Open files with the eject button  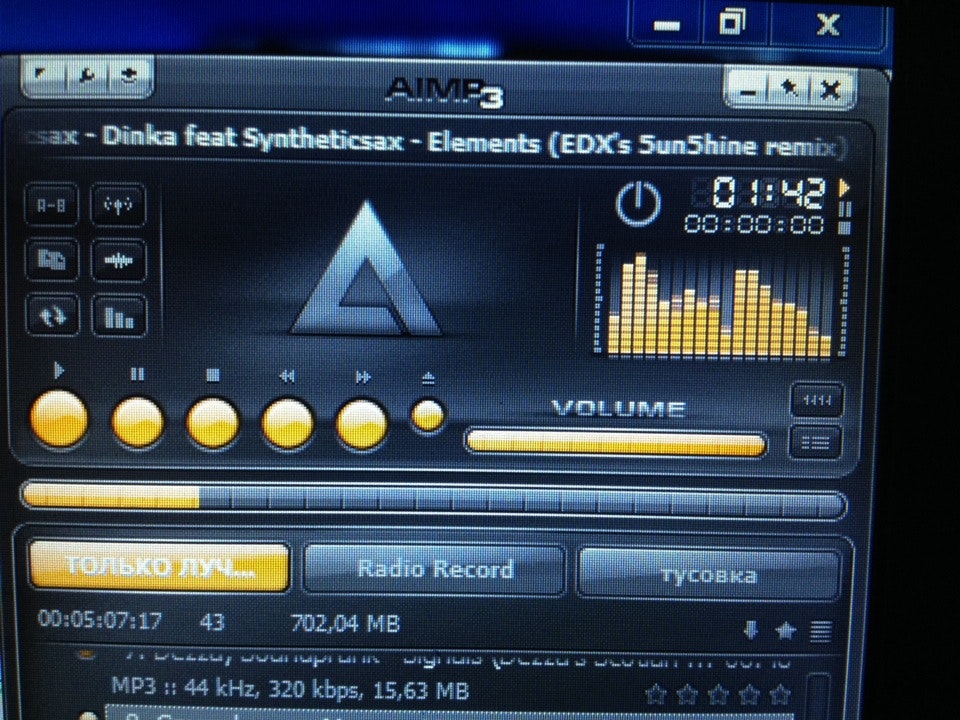[427, 415]
